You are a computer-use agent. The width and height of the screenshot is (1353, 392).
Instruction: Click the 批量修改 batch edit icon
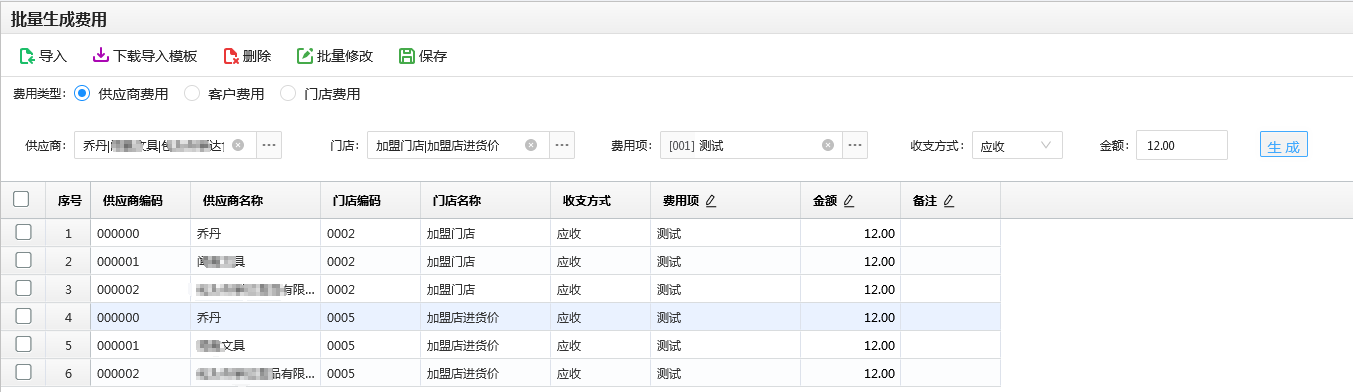(x=305, y=56)
